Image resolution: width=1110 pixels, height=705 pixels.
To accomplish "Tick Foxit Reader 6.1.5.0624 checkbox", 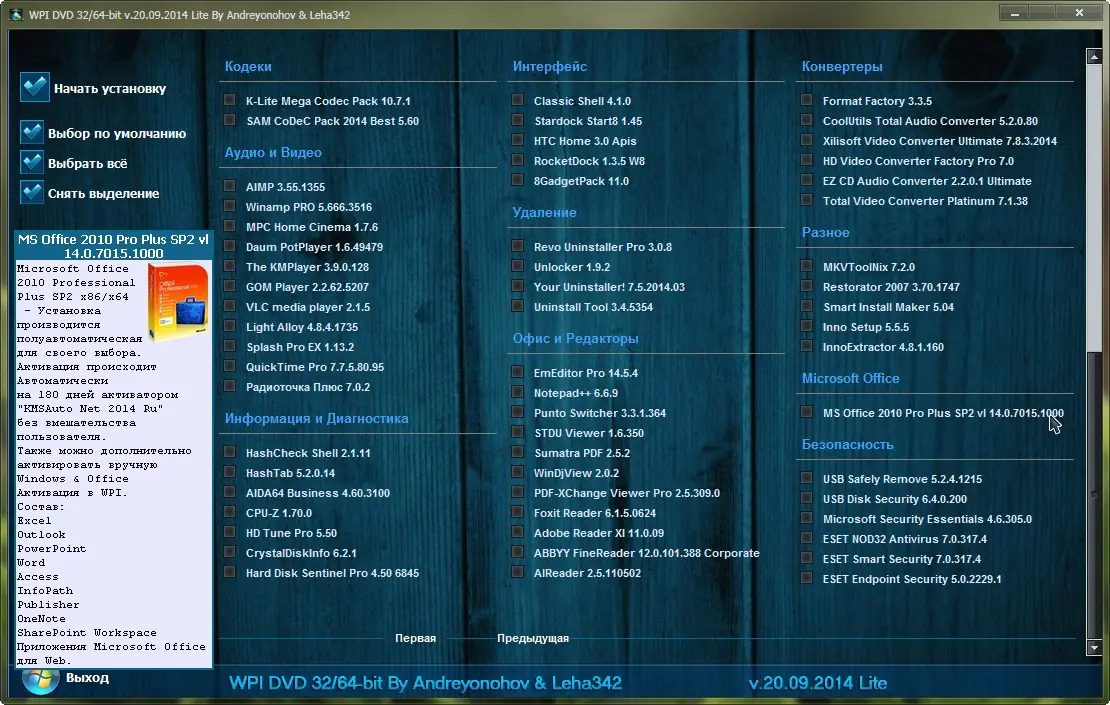I will pyautogui.click(x=517, y=512).
